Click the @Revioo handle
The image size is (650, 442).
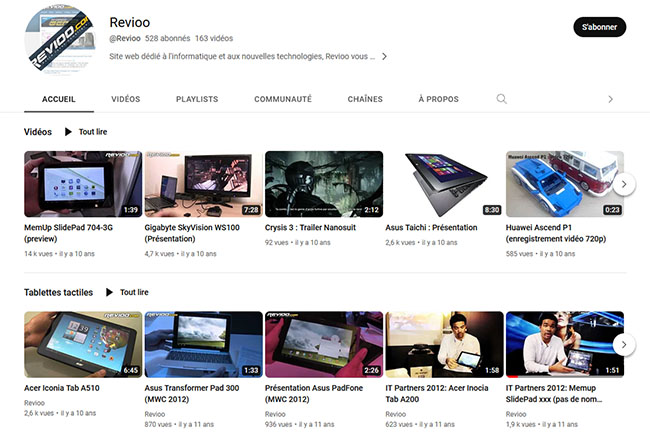coord(125,38)
